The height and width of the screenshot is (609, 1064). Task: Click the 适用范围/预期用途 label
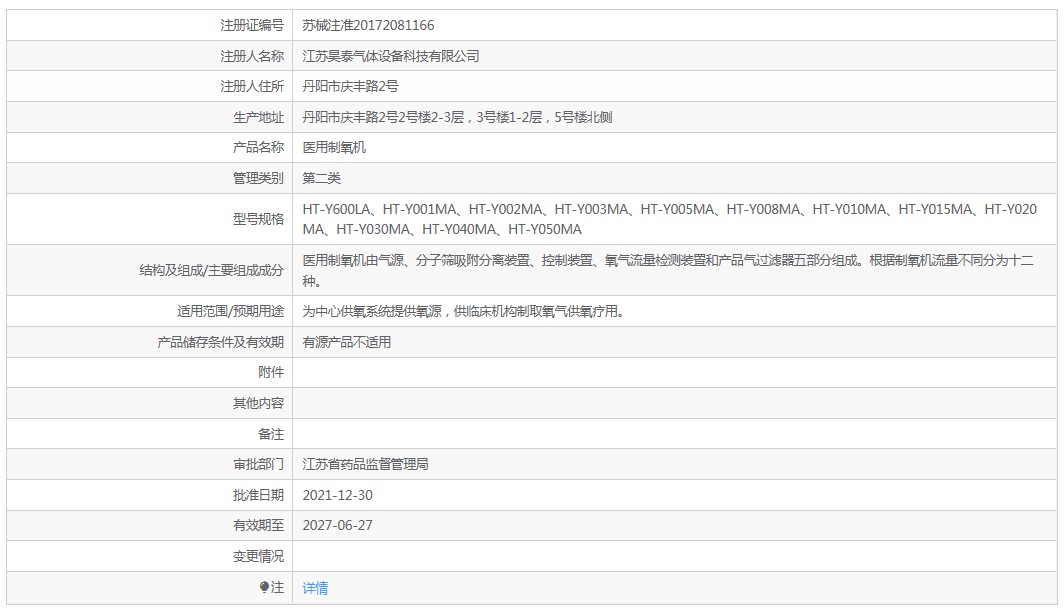point(231,311)
